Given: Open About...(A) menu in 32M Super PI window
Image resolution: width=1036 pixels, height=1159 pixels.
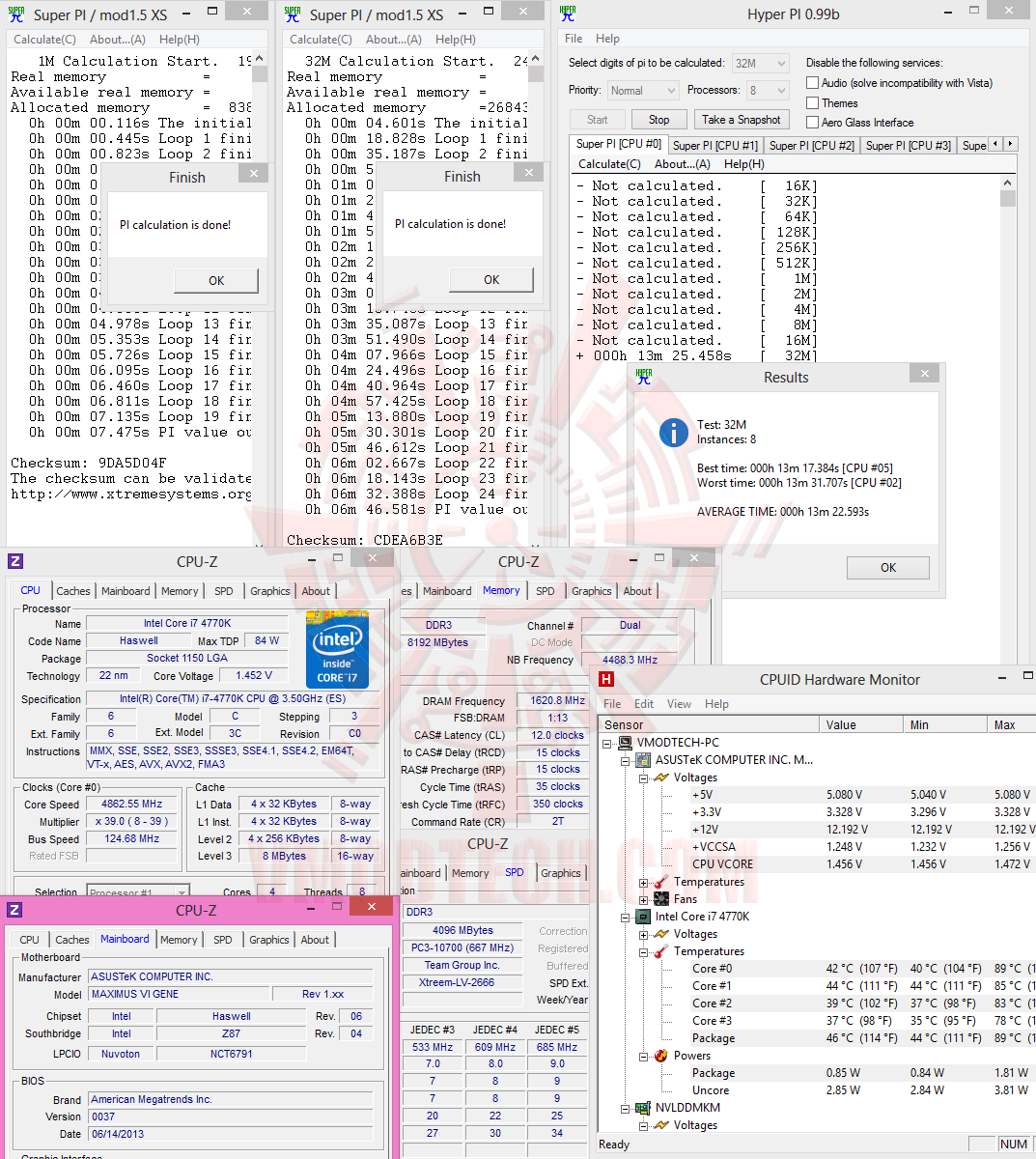Looking at the screenshot, I should tap(393, 40).
